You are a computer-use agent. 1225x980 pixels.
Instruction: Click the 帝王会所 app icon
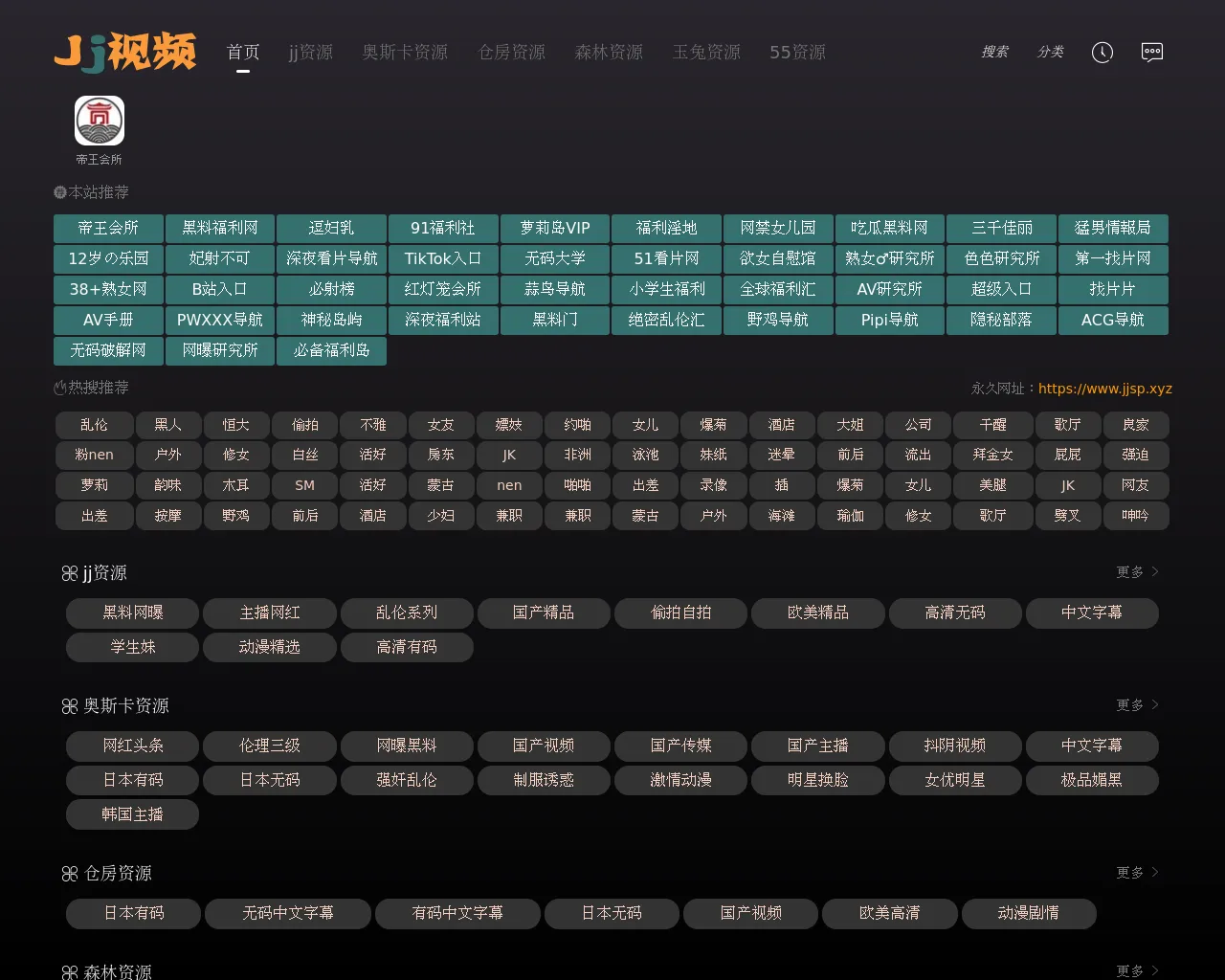[x=100, y=122]
